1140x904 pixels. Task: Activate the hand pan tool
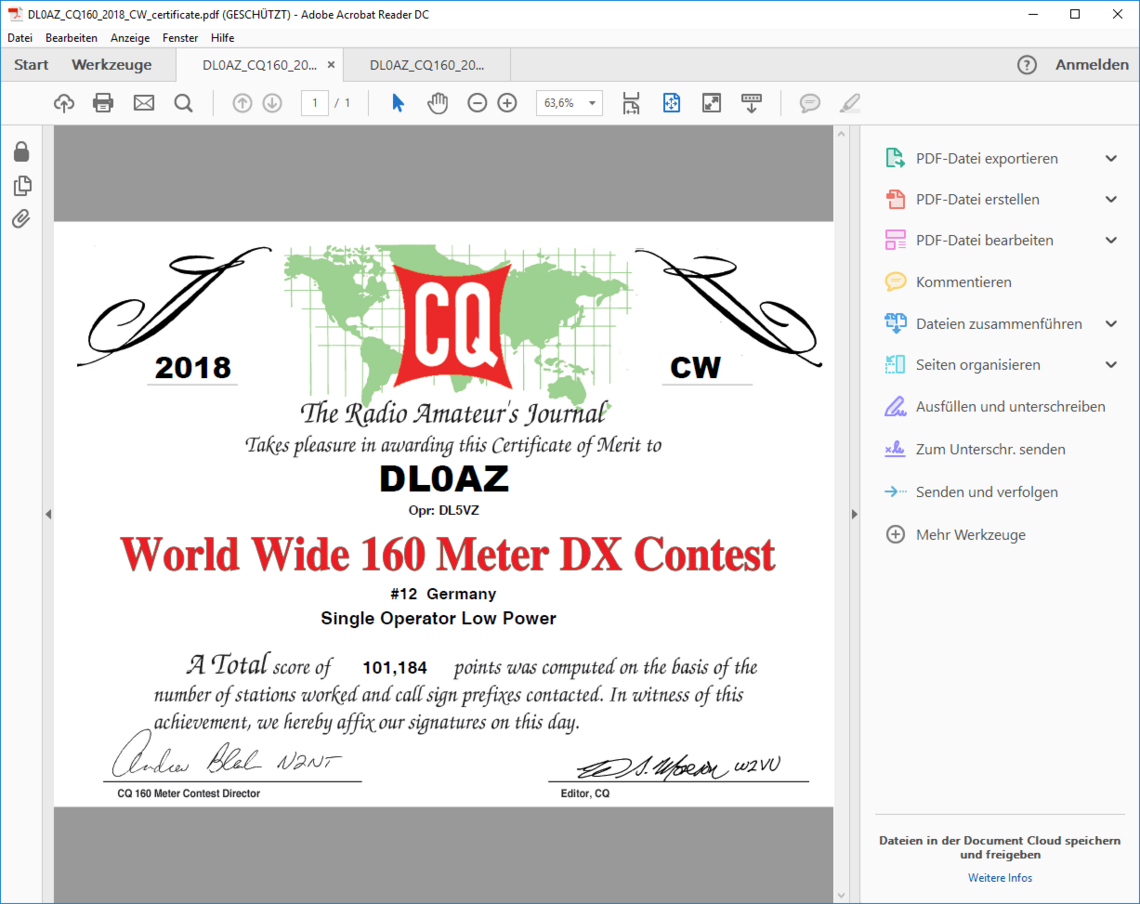pos(438,103)
